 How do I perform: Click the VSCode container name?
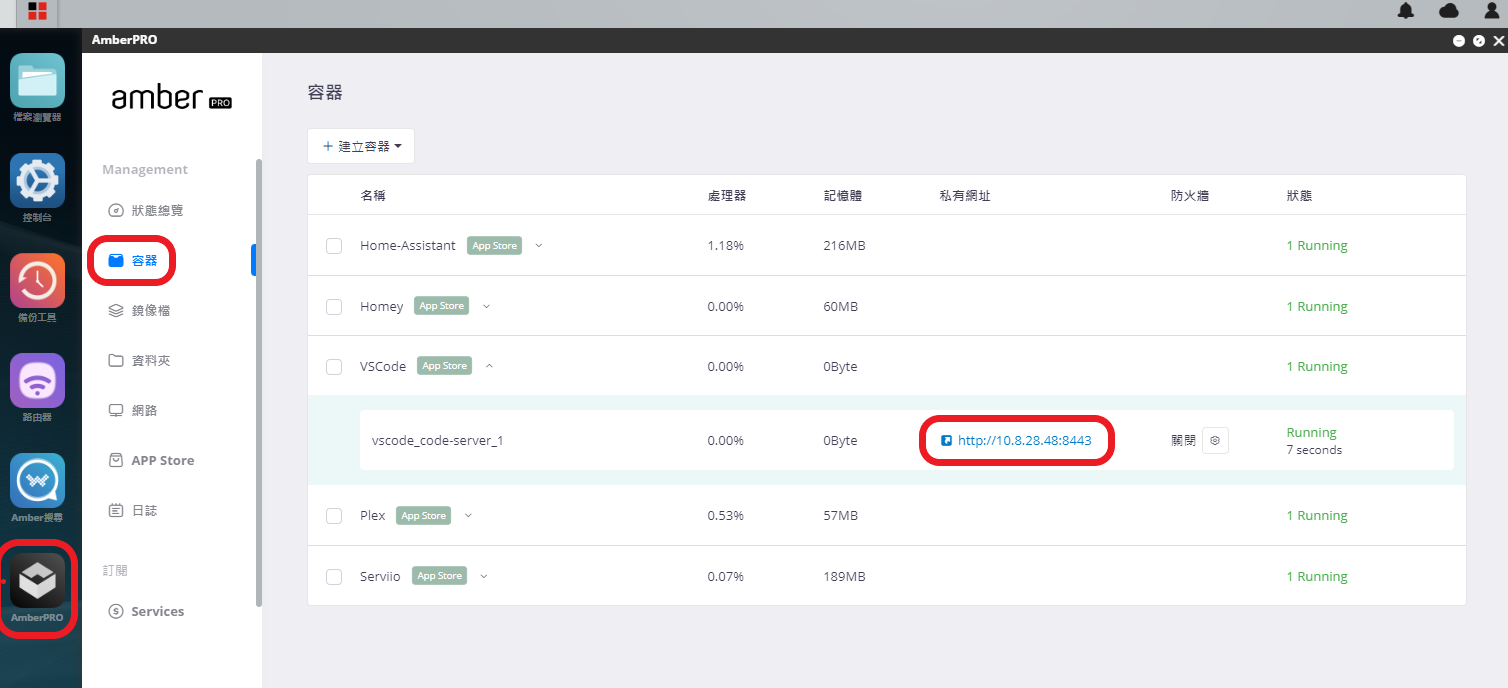383,367
